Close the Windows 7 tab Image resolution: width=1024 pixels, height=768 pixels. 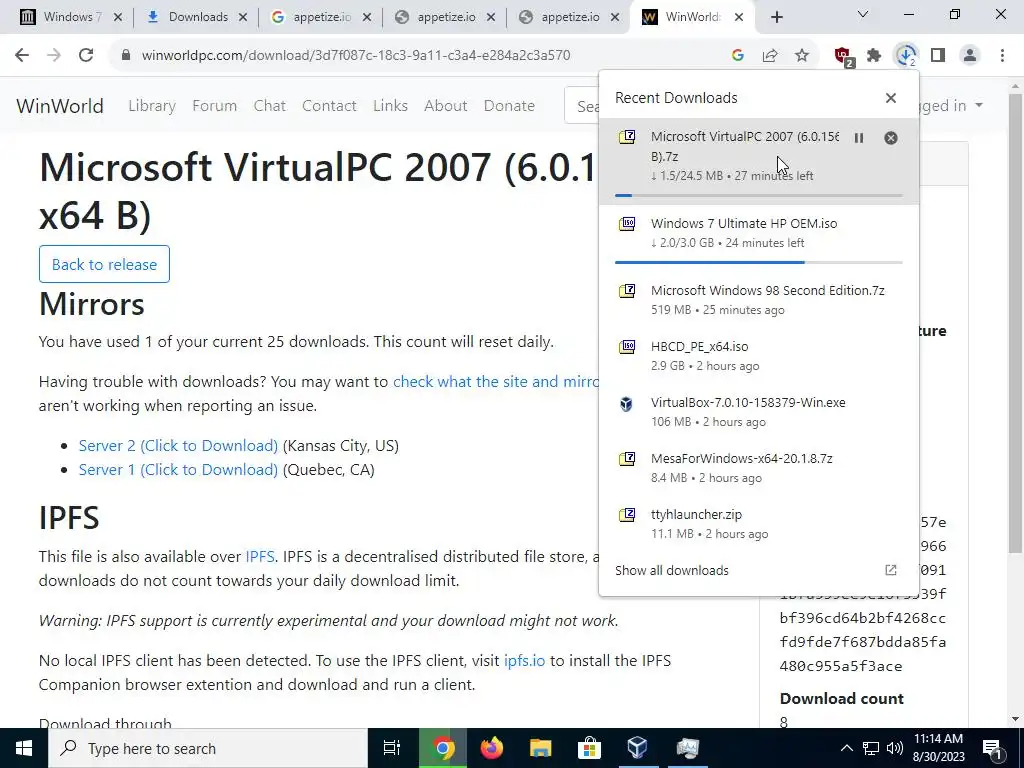pyautogui.click(x=118, y=18)
